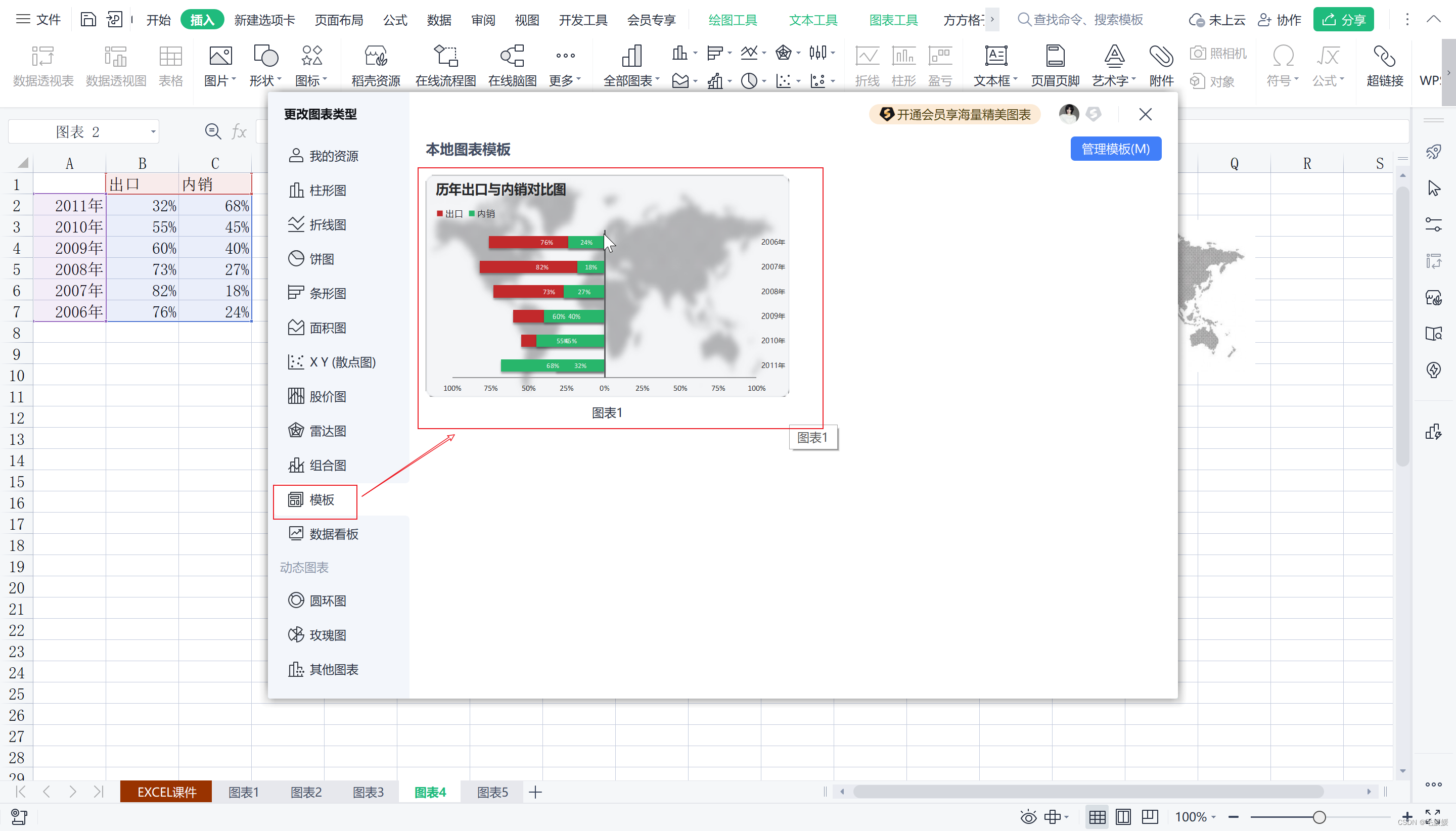This screenshot has width=1456, height=831.
Task: Insert a 超链接 hyperlink
Action: (x=1385, y=66)
